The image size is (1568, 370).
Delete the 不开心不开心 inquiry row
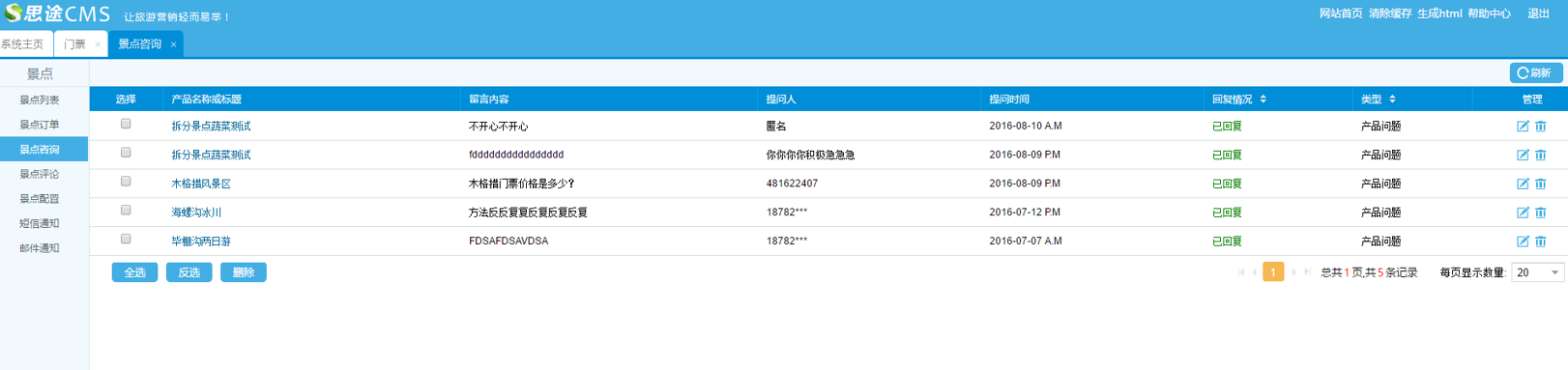pyautogui.click(x=1541, y=127)
